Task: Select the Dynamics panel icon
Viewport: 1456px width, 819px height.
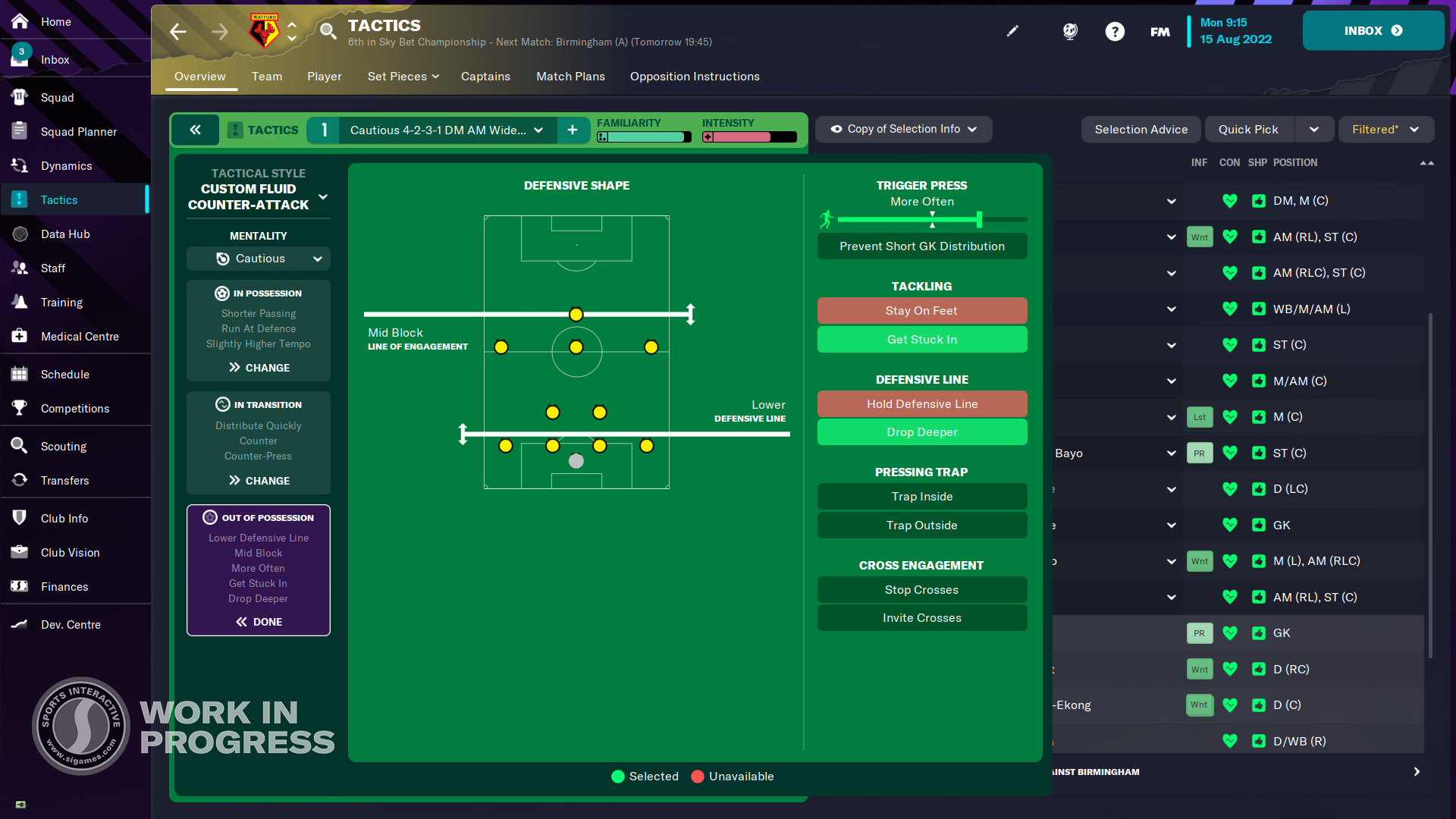Action: click(x=20, y=165)
